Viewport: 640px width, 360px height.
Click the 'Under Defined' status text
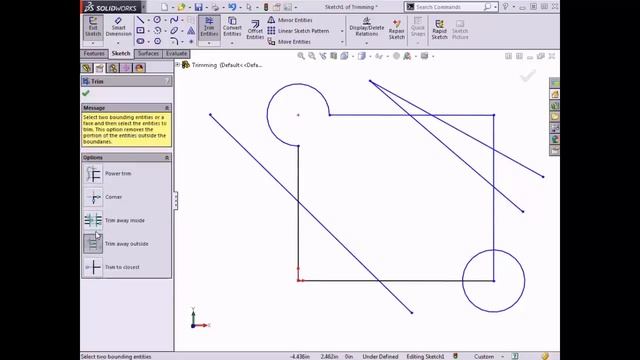(x=380, y=356)
